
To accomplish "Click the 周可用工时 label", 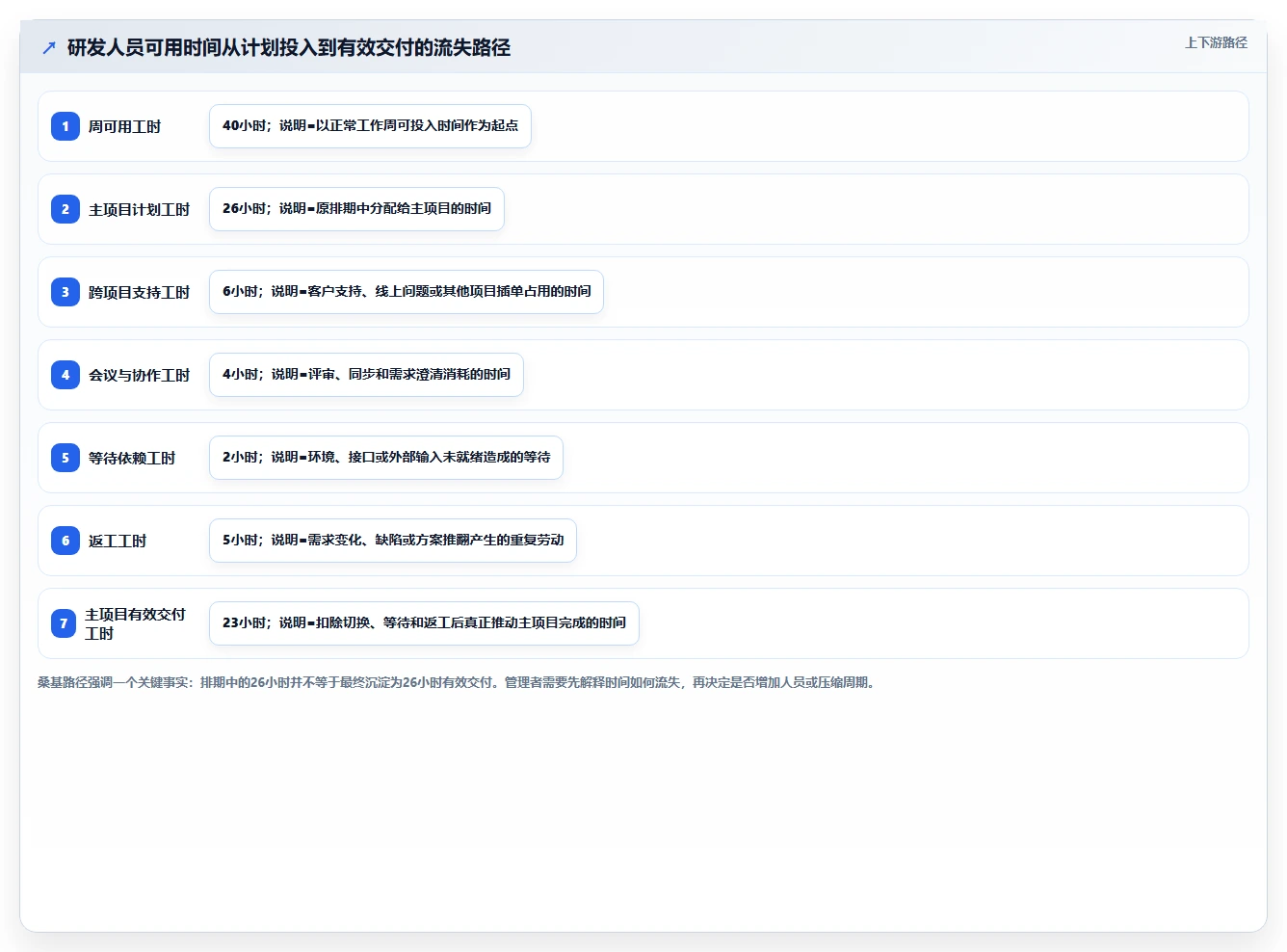I will point(124,126).
